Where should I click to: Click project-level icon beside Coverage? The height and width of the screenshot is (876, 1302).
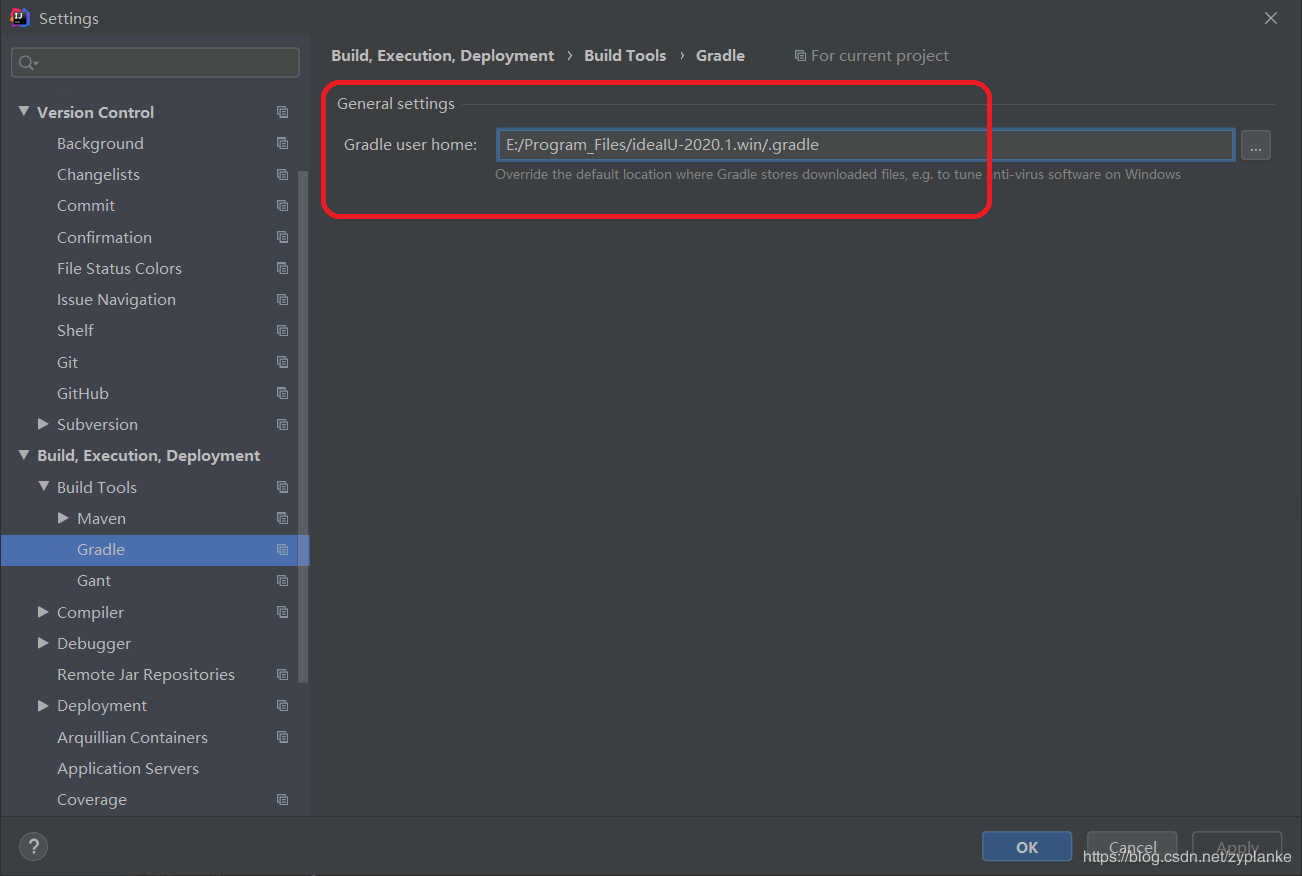283,799
